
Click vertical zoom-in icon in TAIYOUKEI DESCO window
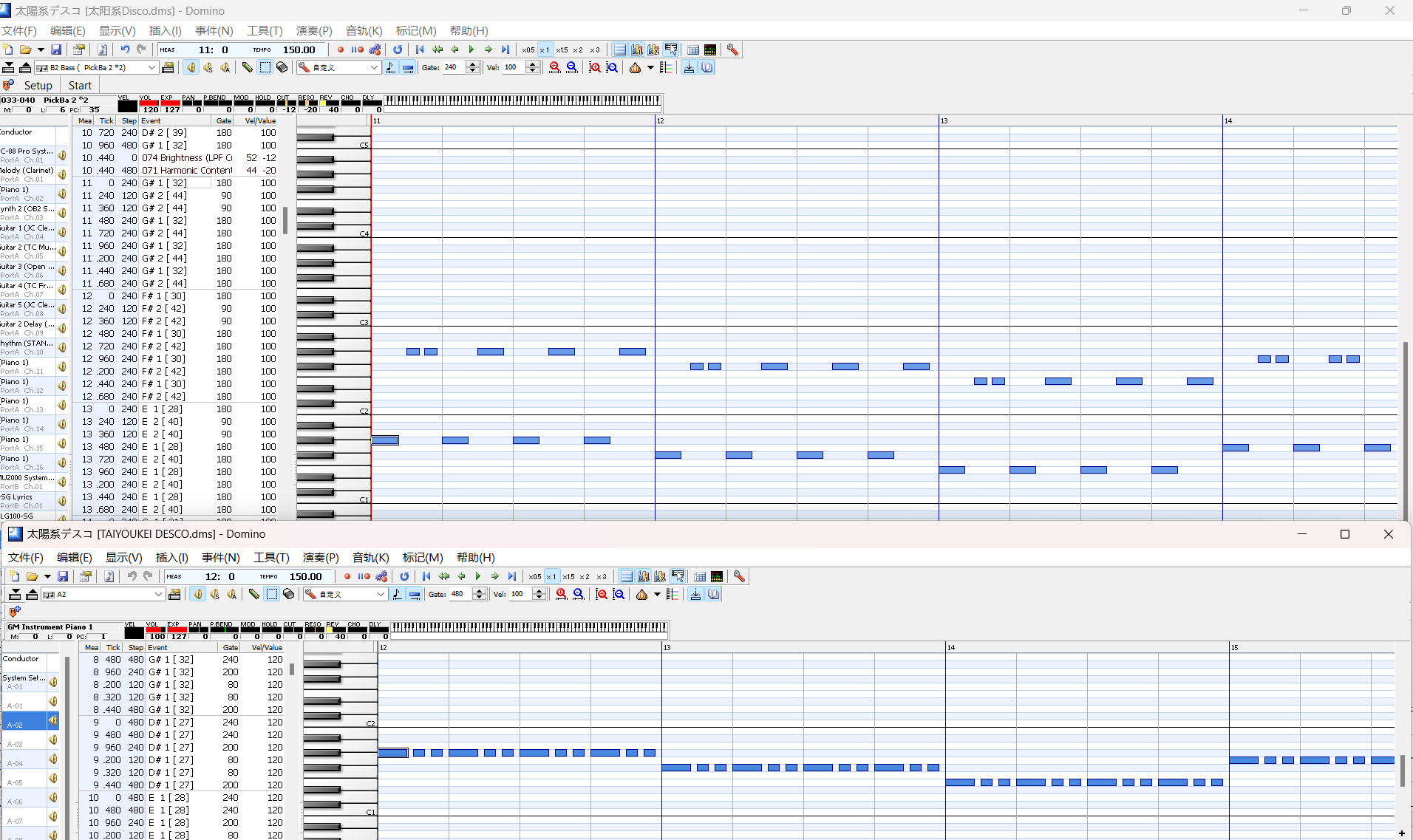coord(602,594)
